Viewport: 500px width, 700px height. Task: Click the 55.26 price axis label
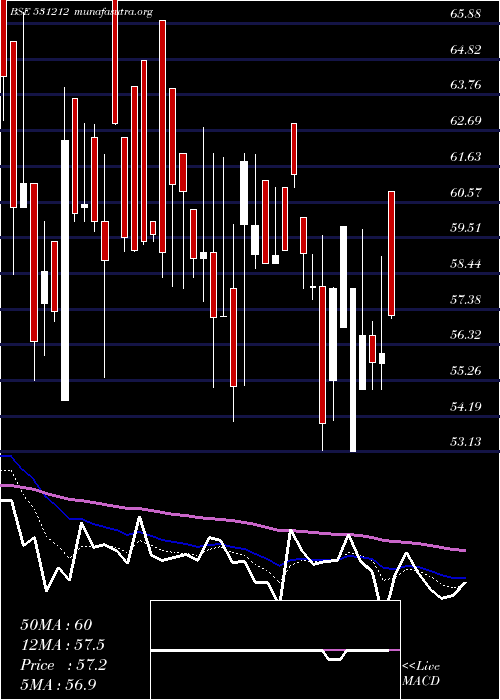tap(465, 371)
